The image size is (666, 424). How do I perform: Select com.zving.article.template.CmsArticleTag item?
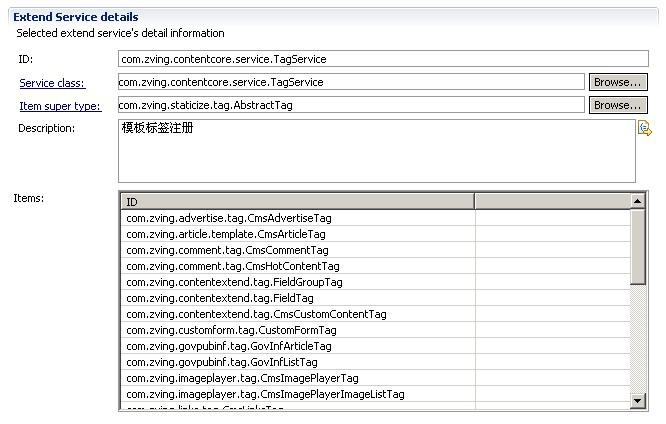point(225,234)
